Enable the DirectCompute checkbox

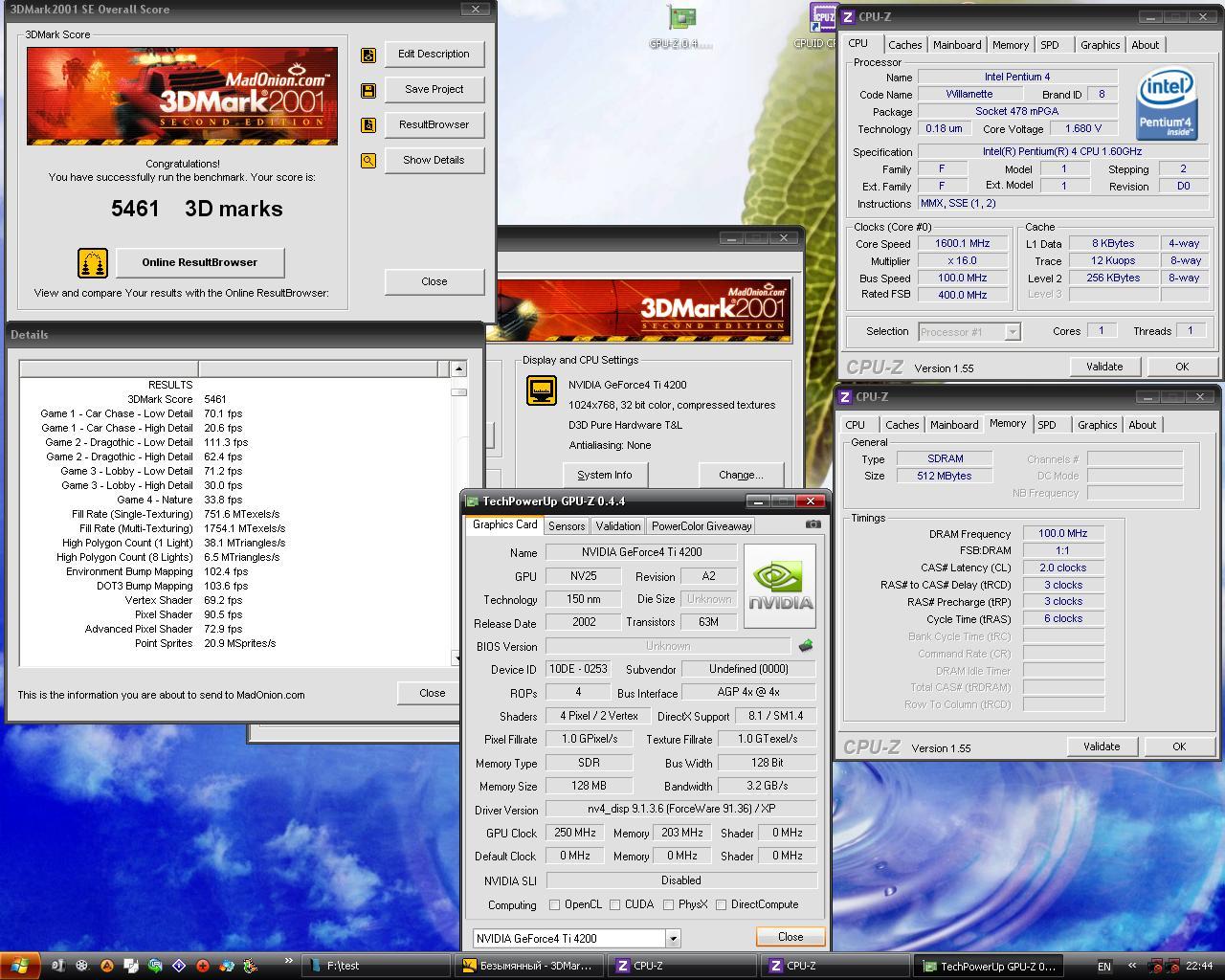point(722,904)
